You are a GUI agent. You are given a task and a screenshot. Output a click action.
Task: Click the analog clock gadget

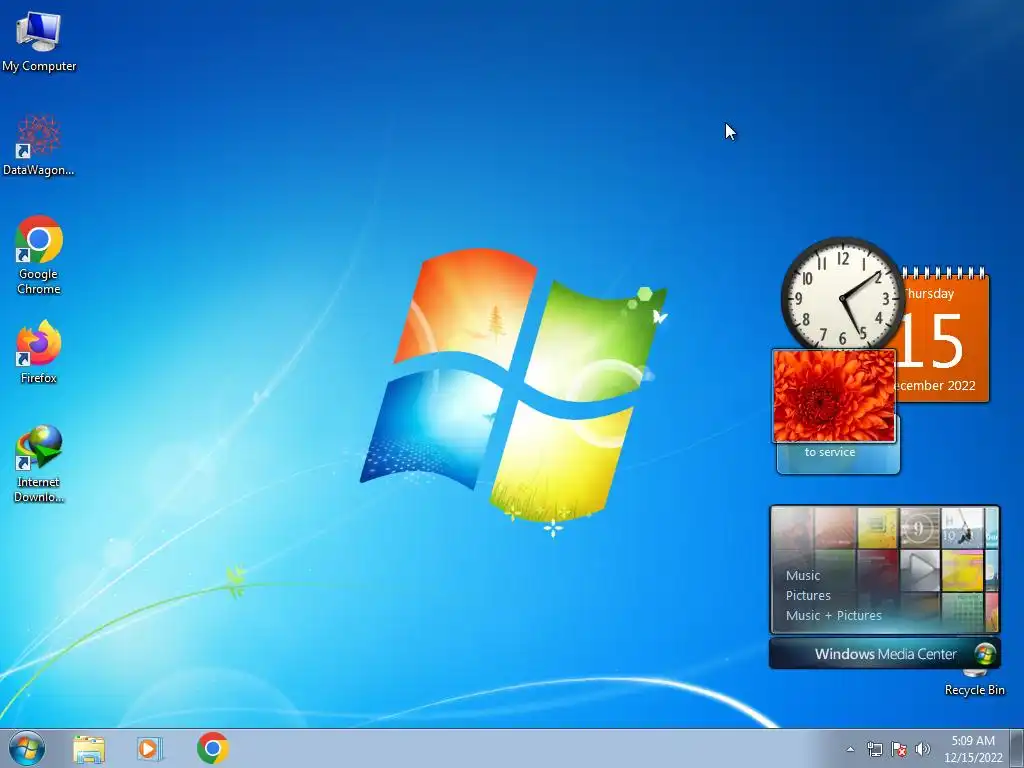pos(842,295)
